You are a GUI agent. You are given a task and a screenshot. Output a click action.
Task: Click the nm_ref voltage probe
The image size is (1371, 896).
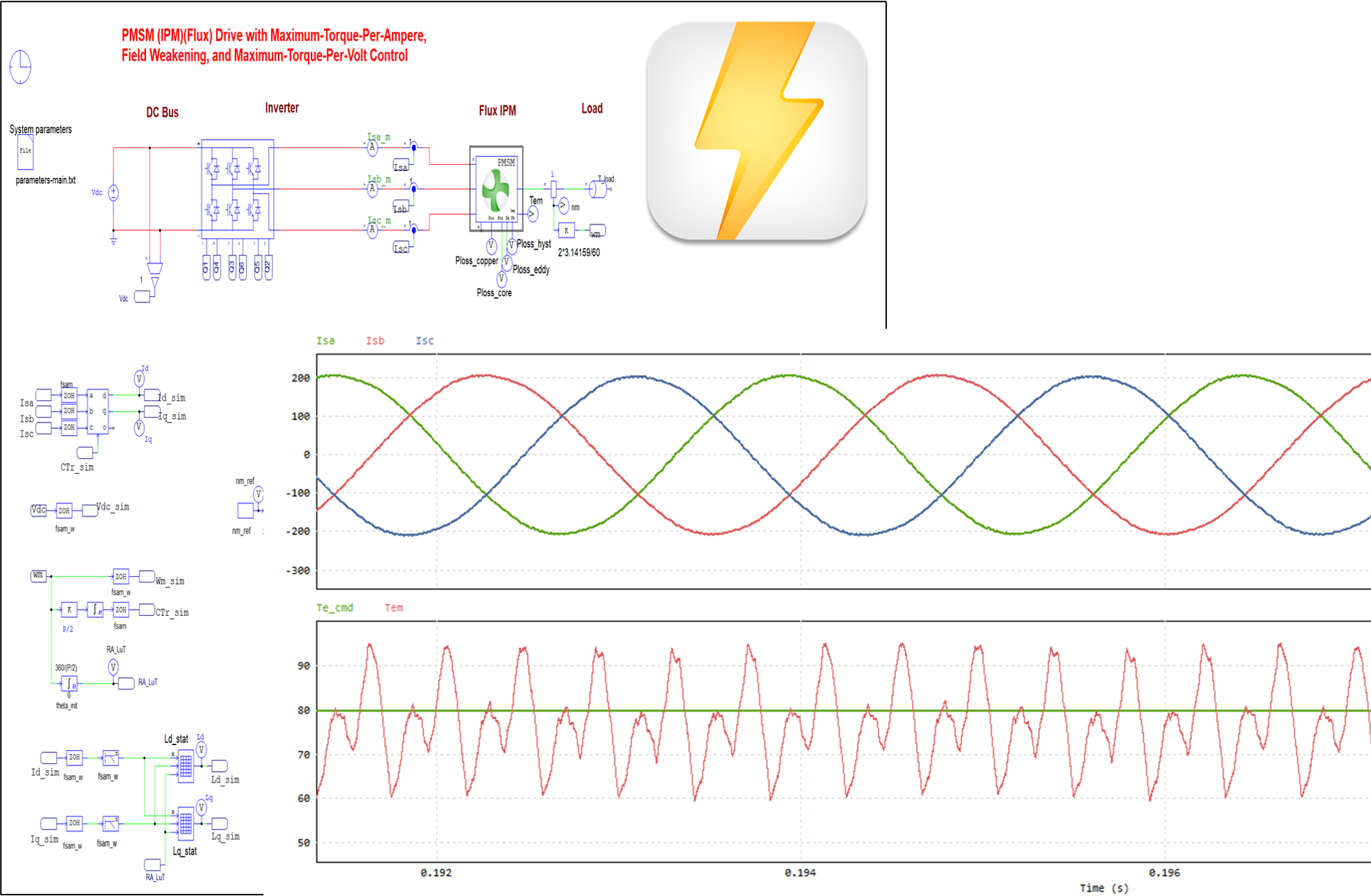258,494
